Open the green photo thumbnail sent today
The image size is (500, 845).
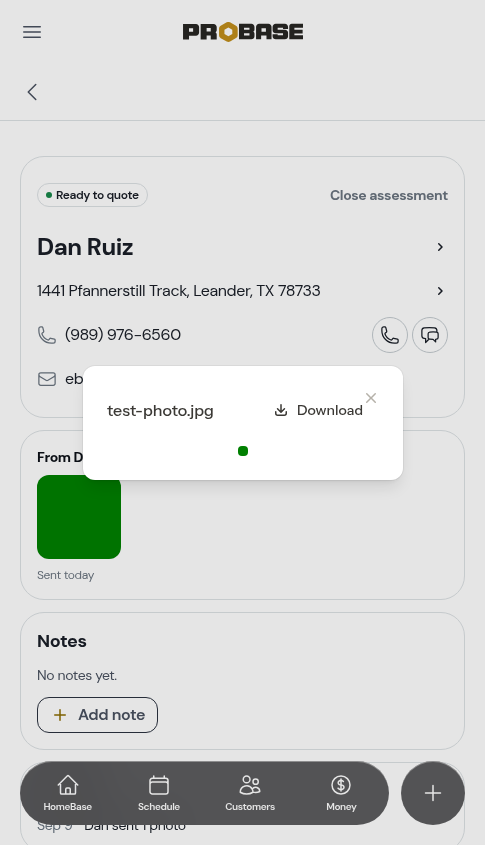[x=79, y=517]
